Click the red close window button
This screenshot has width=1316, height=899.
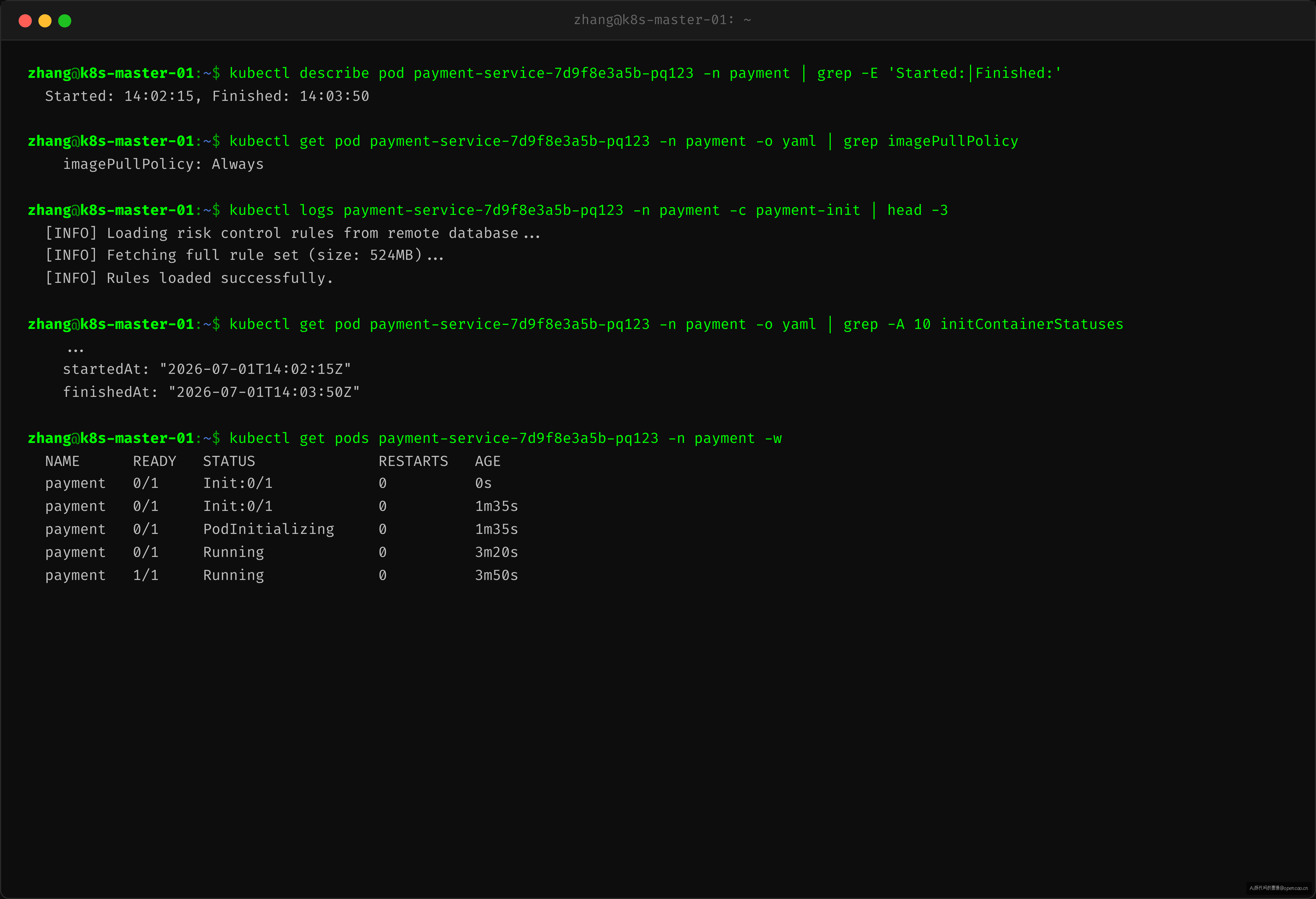[x=25, y=21]
